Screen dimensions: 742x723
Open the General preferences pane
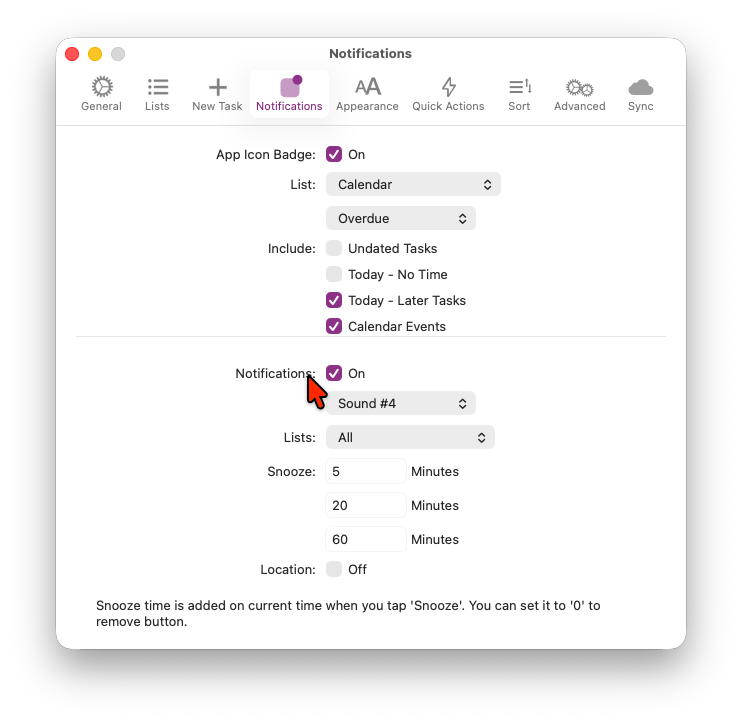[101, 94]
